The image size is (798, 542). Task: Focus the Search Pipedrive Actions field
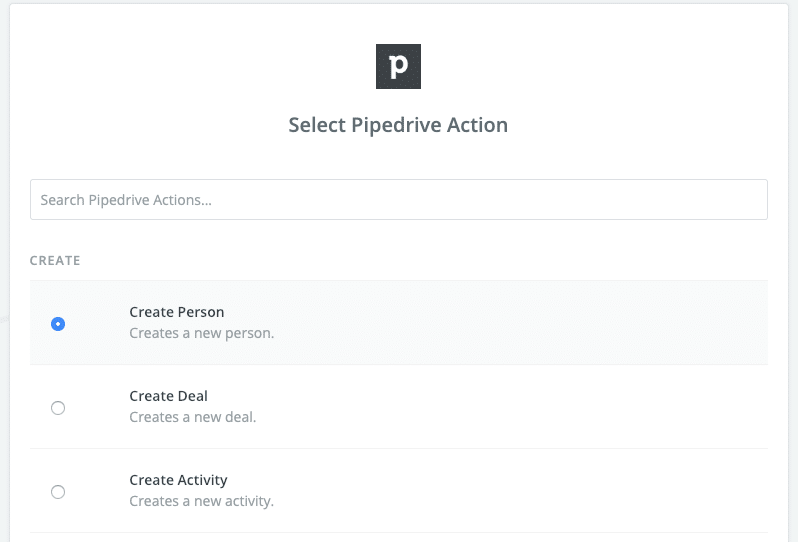coord(398,200)
